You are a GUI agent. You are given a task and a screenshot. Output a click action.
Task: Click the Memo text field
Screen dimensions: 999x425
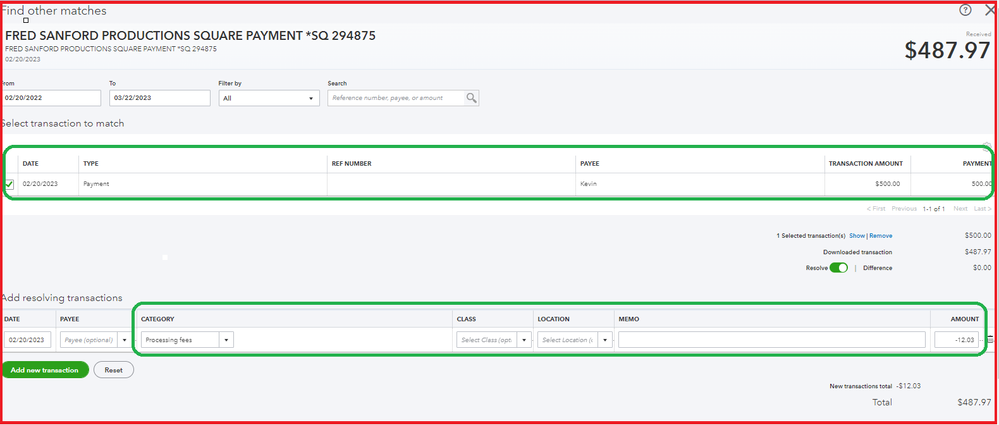772,340
